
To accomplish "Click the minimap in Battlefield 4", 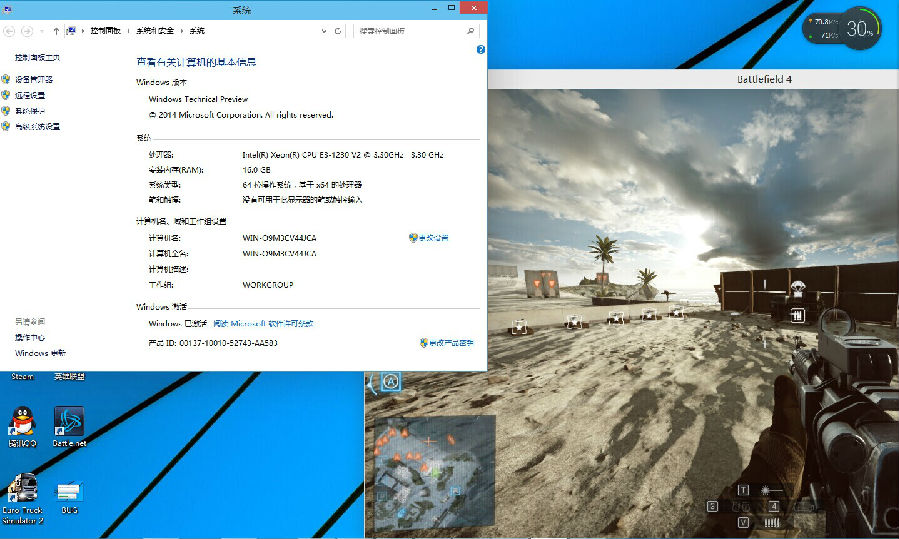I will pos(435,472).
